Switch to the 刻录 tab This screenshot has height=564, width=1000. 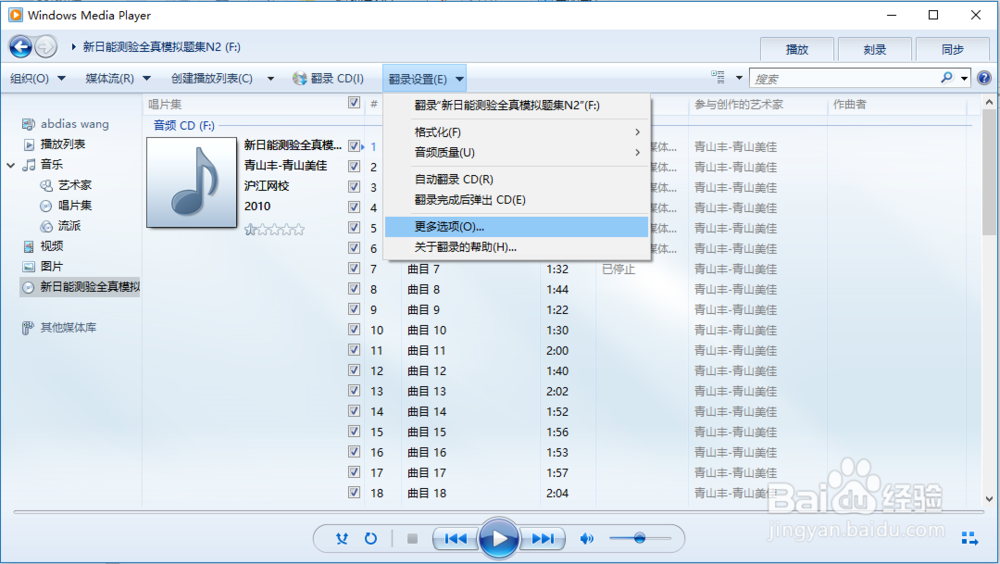(874, 49)
